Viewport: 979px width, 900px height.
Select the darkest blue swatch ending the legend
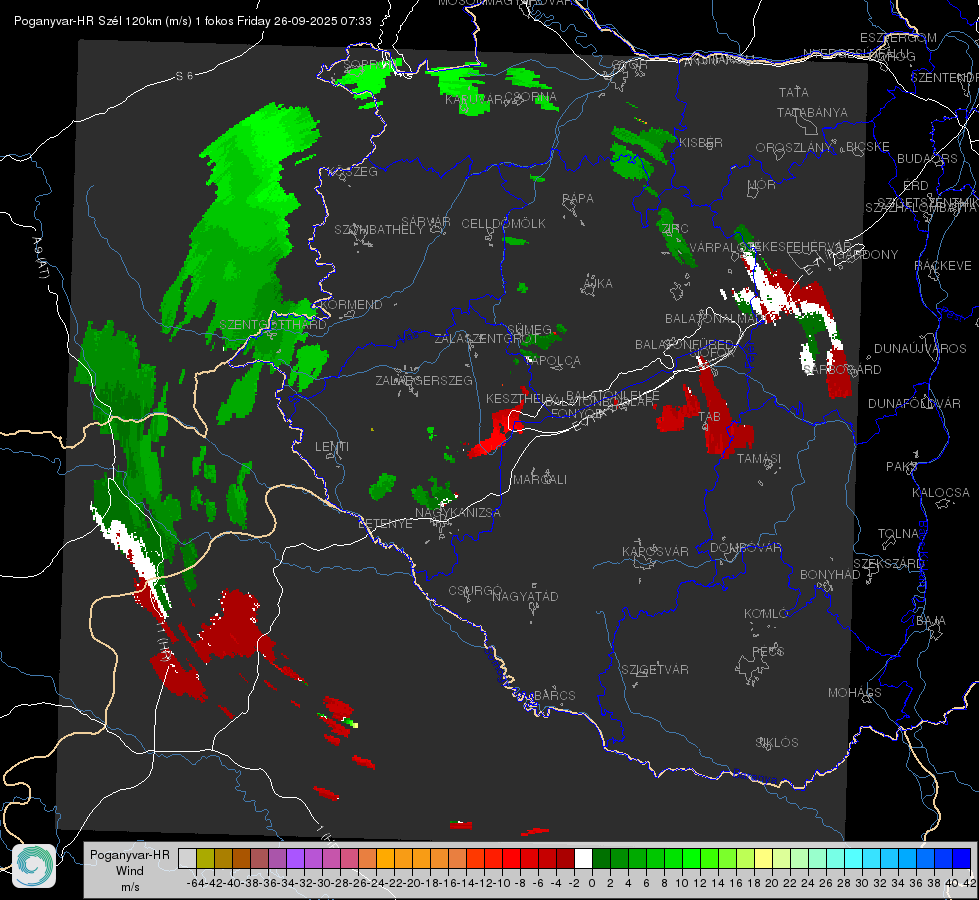coord(962,858)
